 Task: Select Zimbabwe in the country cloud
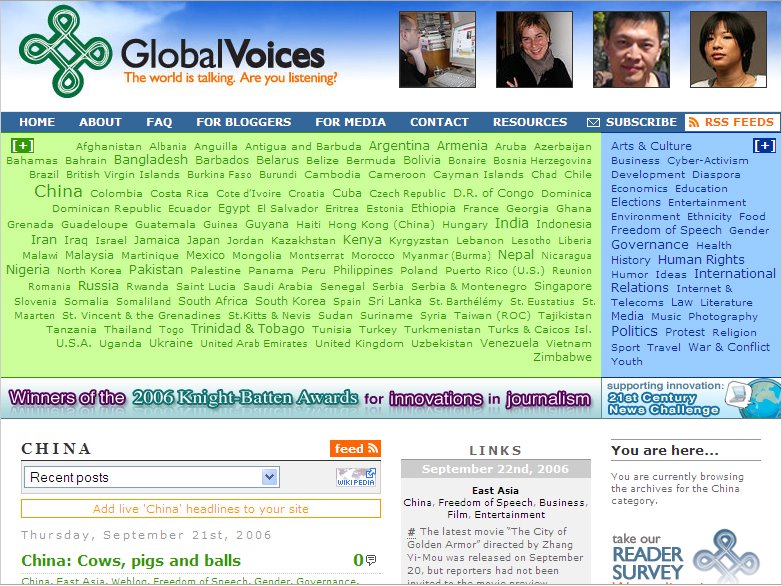563,357
